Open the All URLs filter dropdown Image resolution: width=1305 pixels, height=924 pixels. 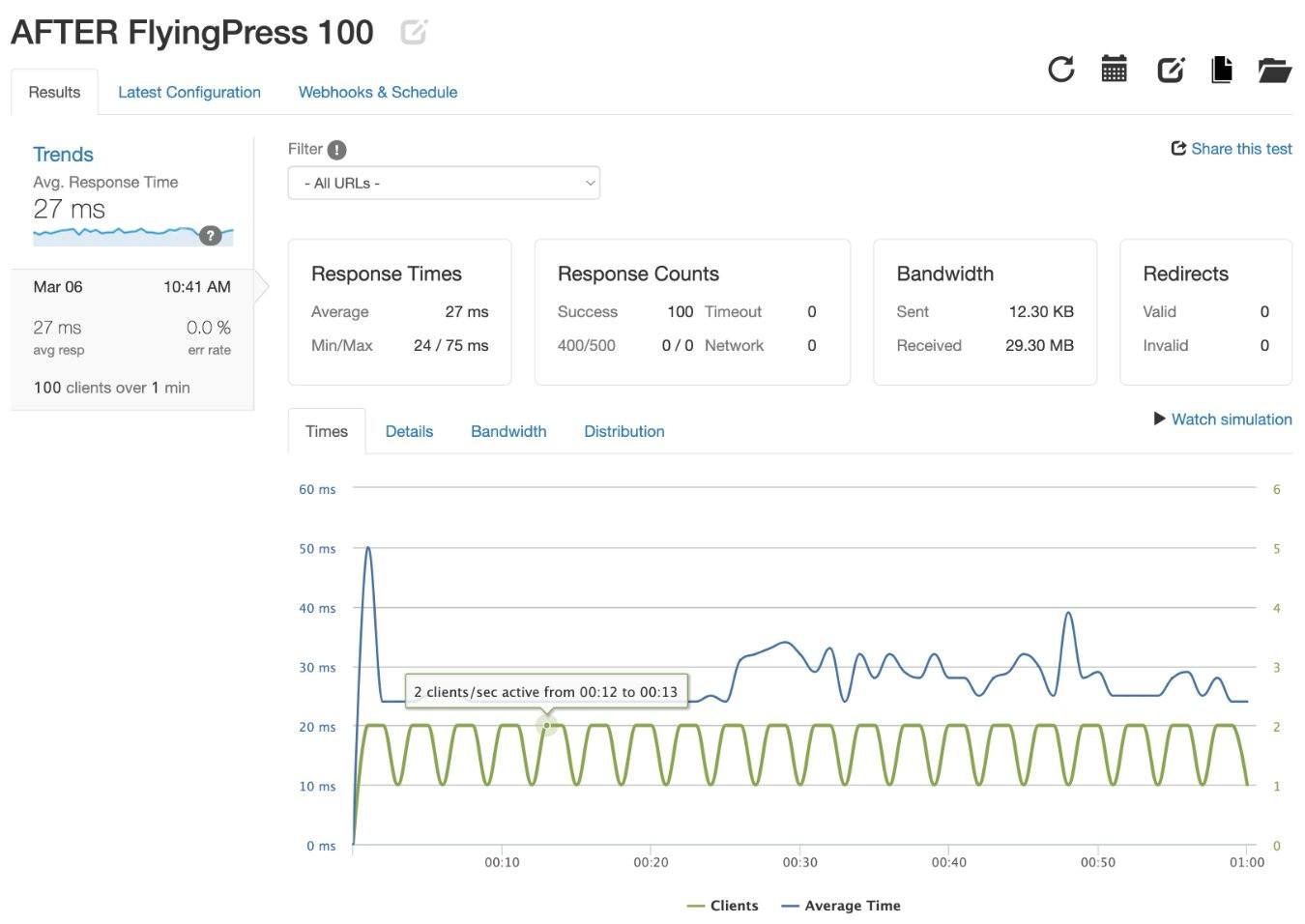[x=444, y=183]
